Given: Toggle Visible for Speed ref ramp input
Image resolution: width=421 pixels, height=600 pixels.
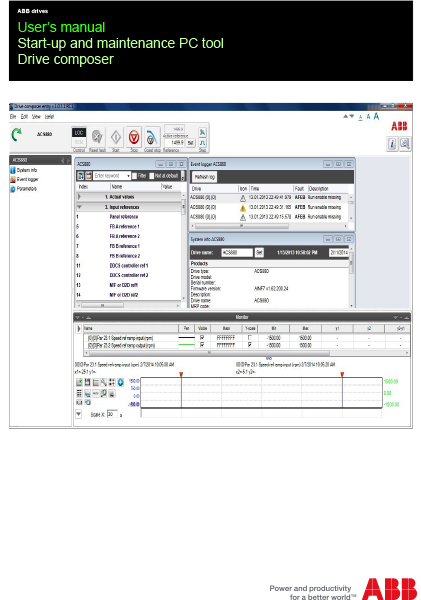Looking at the screenshot, I should [x=202, y=338].
